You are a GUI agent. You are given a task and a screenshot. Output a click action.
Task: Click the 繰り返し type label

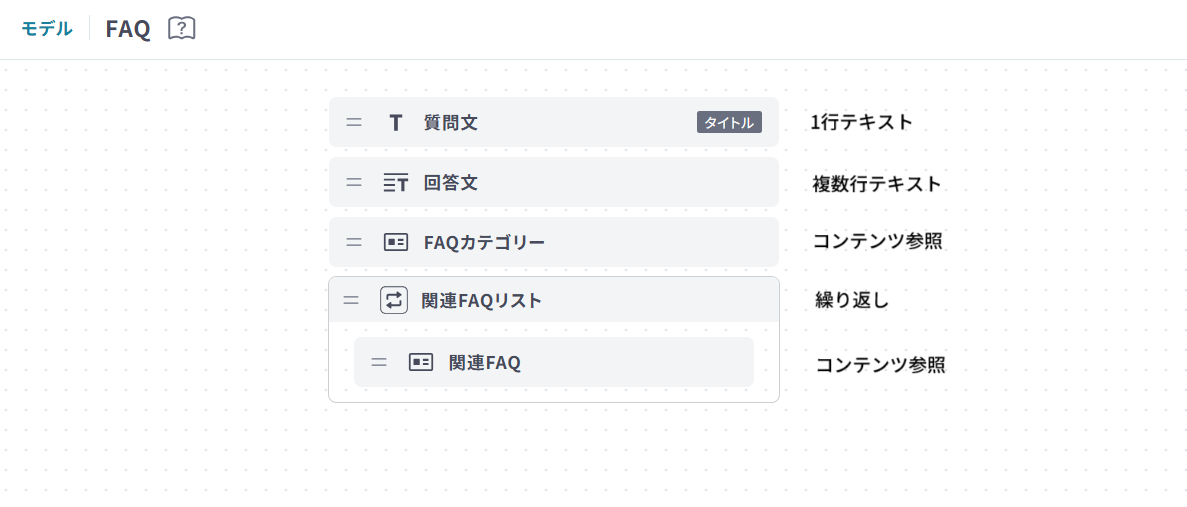(x=852, y=300)
